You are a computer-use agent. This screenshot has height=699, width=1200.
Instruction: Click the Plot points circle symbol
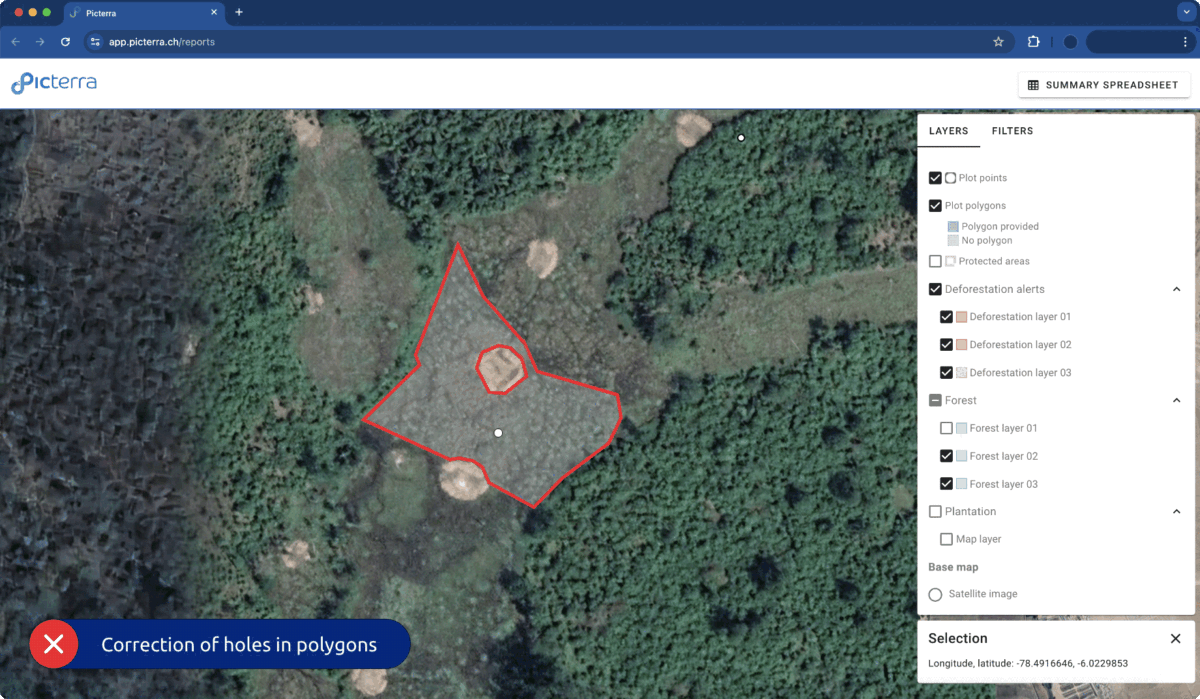[x=951, y=178]
